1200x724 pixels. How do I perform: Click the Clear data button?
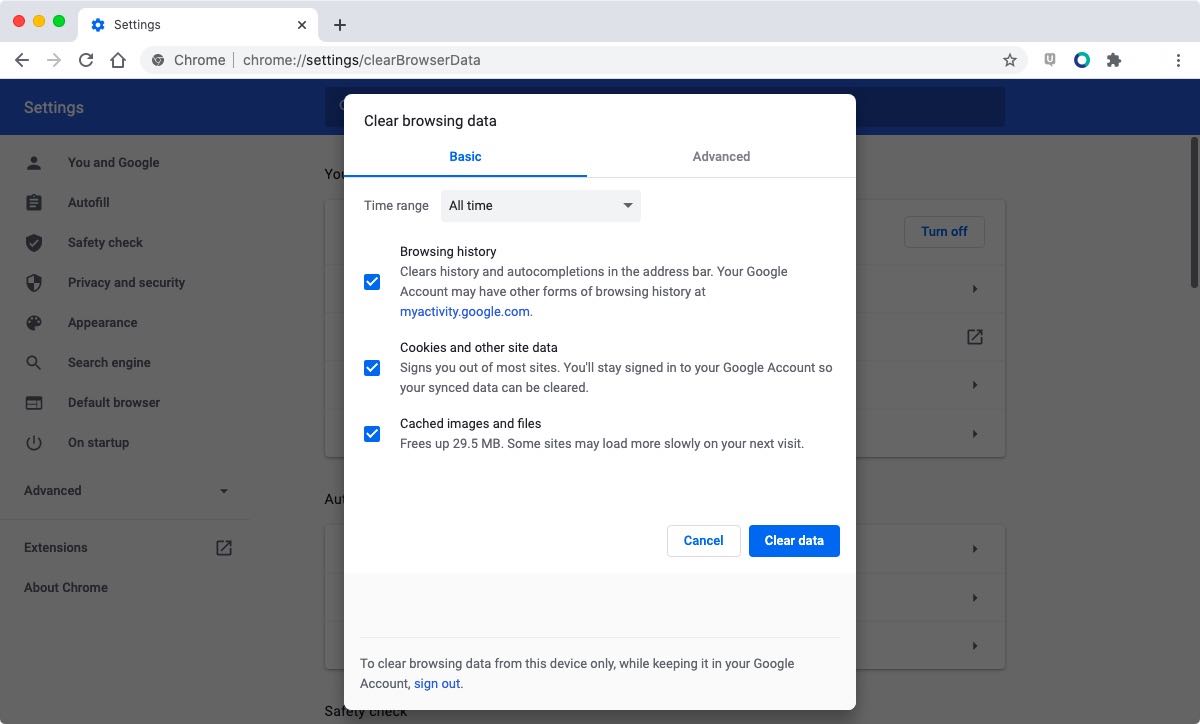click(794, 540)
